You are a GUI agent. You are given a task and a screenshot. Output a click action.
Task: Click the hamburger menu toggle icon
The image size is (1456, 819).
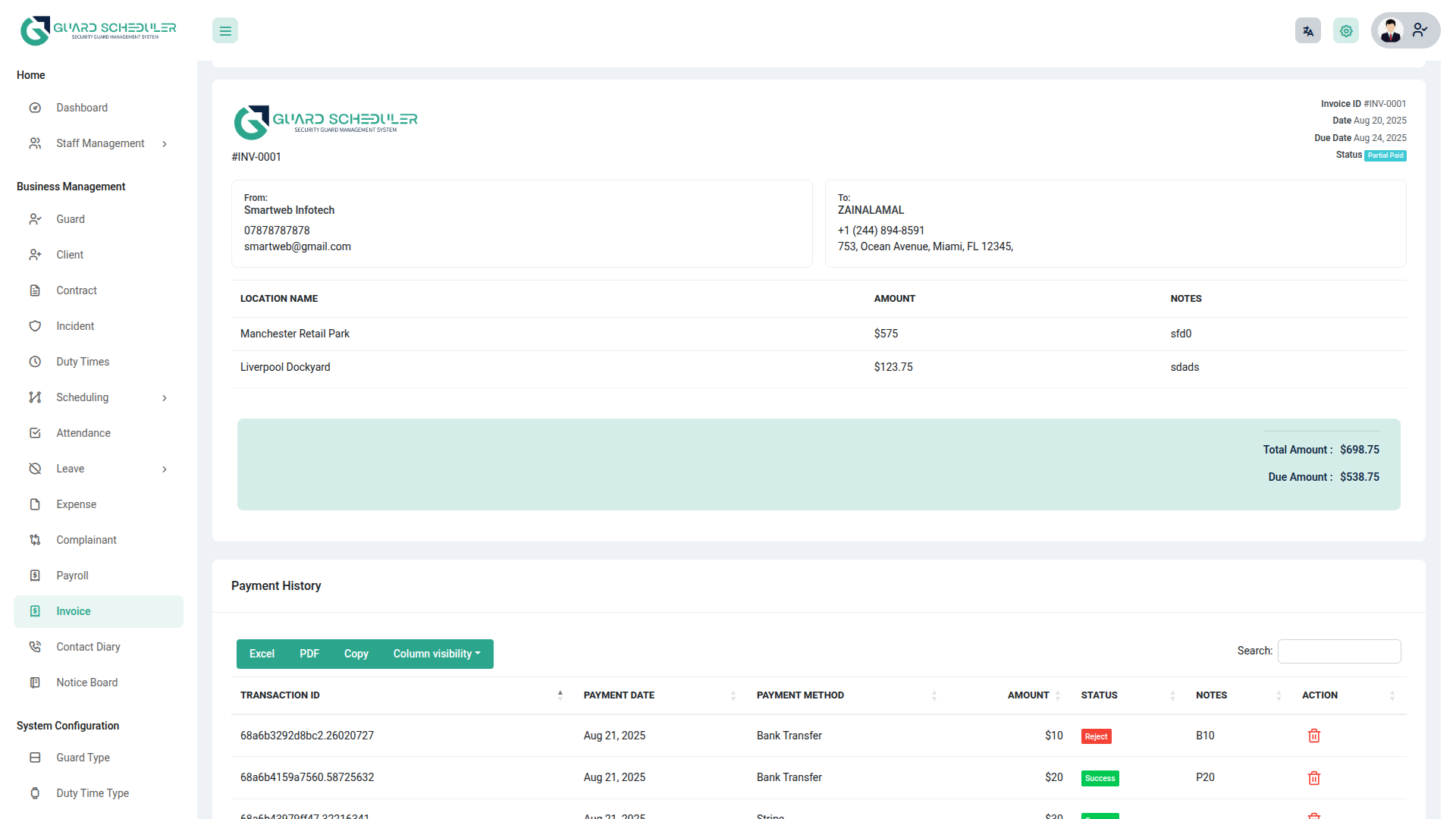225,31
